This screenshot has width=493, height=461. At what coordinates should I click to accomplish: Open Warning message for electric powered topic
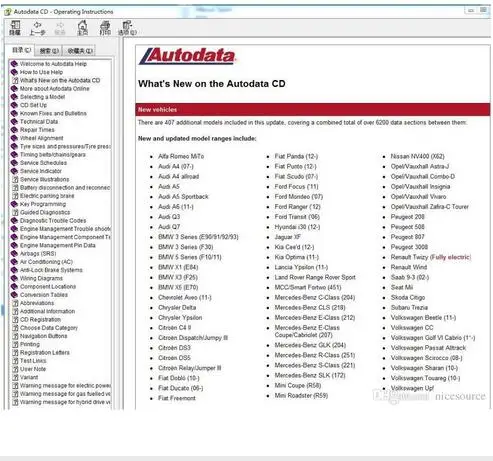(65, 386)
